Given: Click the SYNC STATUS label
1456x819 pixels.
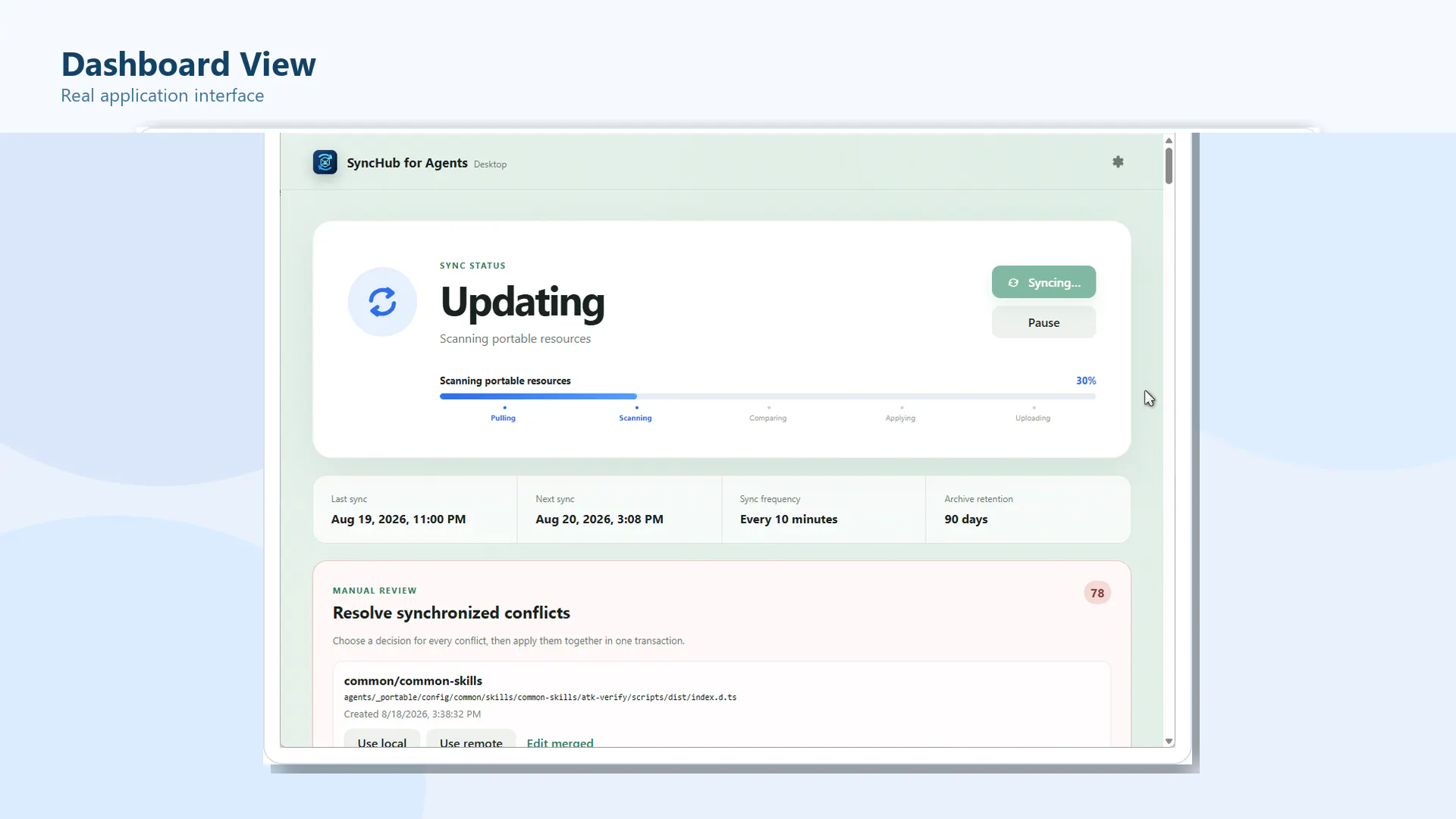Looking at the screenshot, I should click(472, 265).
